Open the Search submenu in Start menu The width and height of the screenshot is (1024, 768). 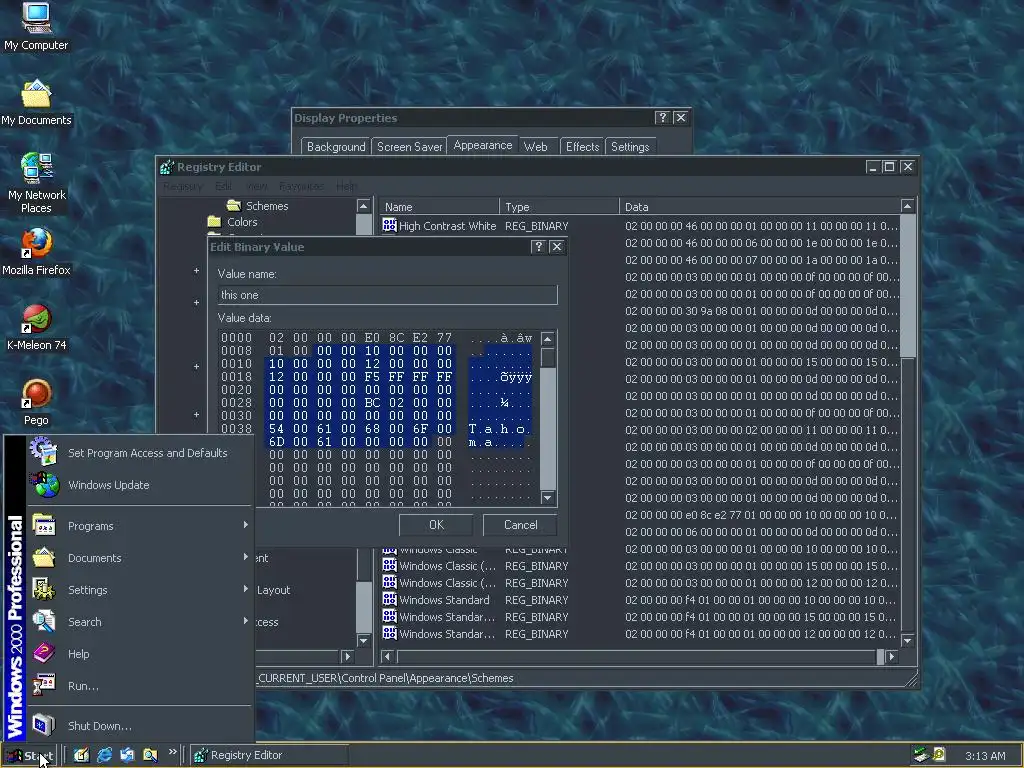140,622
